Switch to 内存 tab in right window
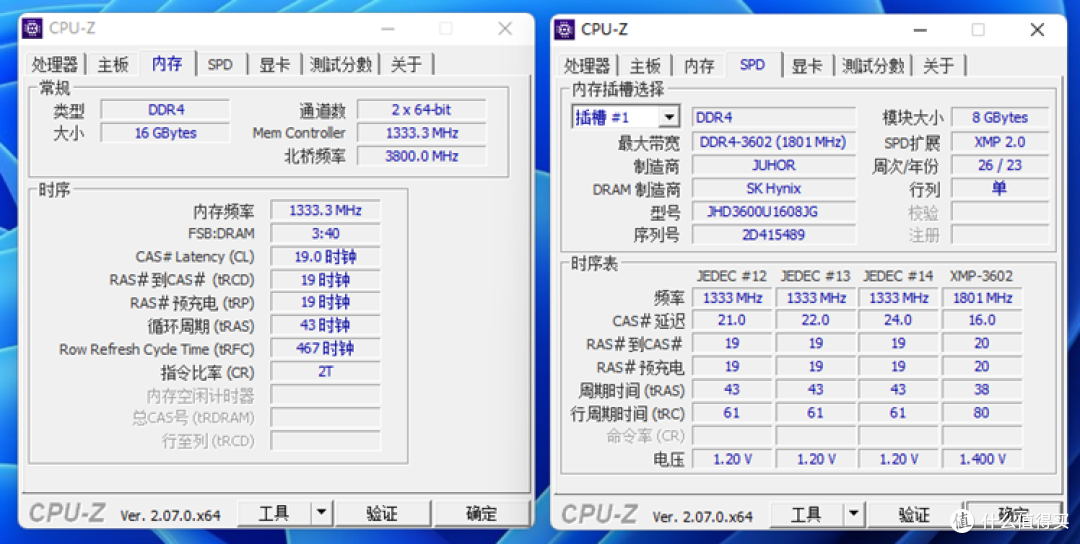1080x544 pixels. (x=699, y=66)
